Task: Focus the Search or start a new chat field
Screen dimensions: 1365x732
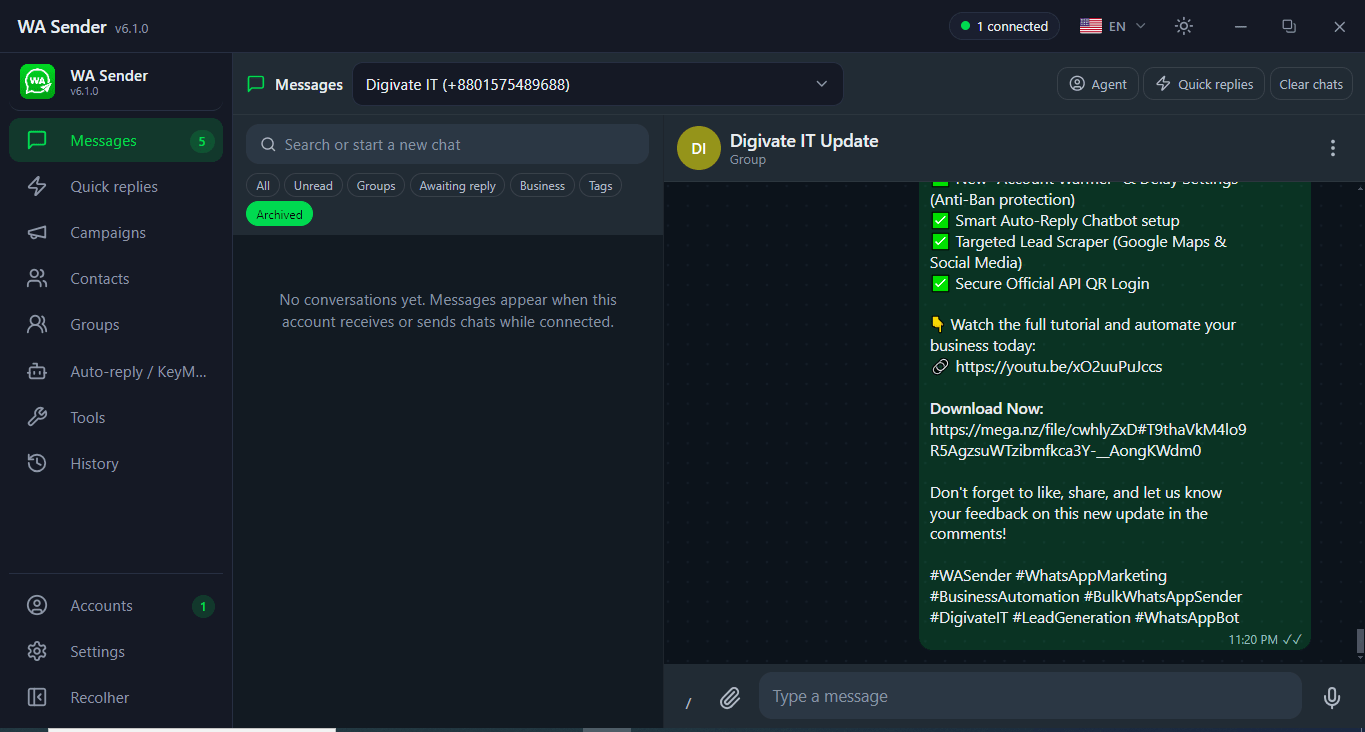Action: click(x=448, y=144)
